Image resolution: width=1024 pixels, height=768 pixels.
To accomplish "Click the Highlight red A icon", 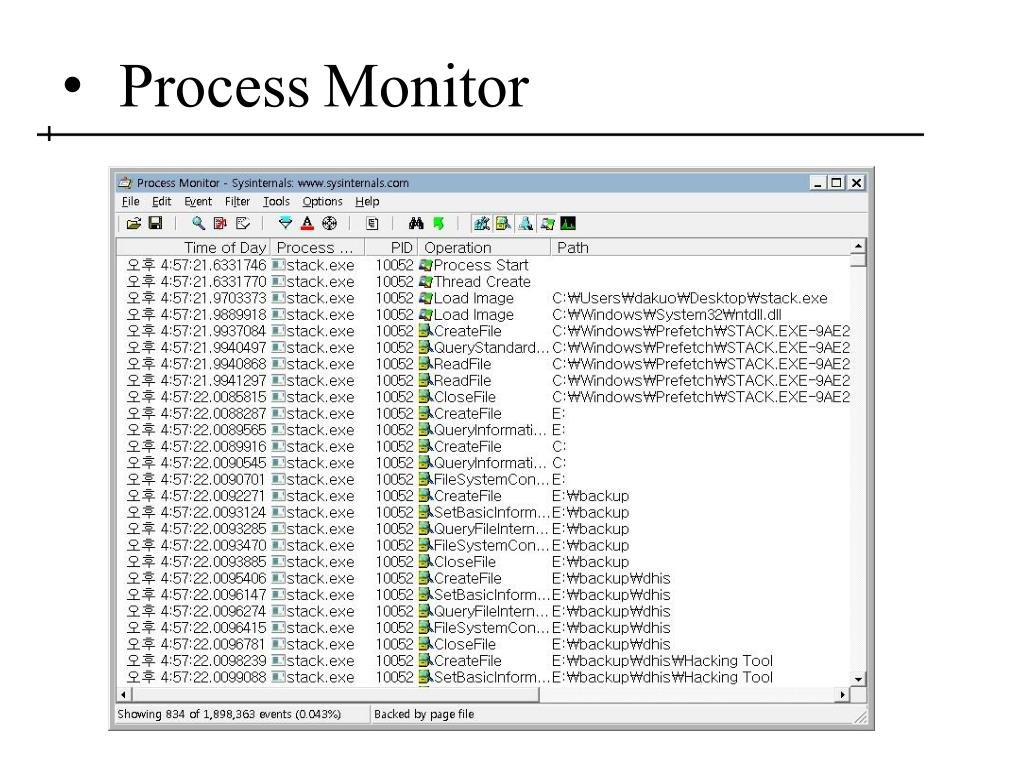I will [308, 223].
